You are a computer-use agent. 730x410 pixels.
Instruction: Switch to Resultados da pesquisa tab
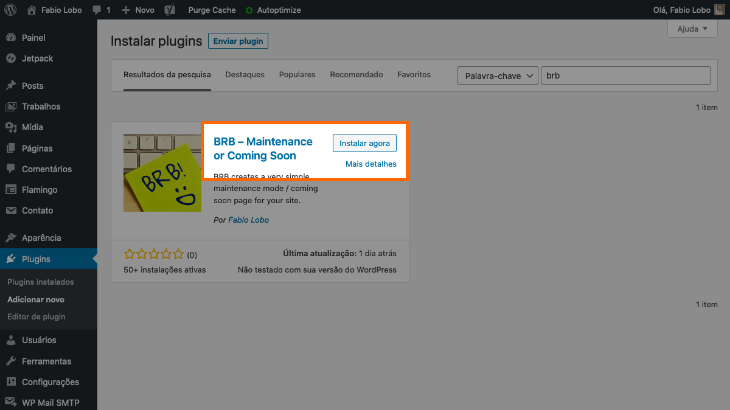point(167,74)
